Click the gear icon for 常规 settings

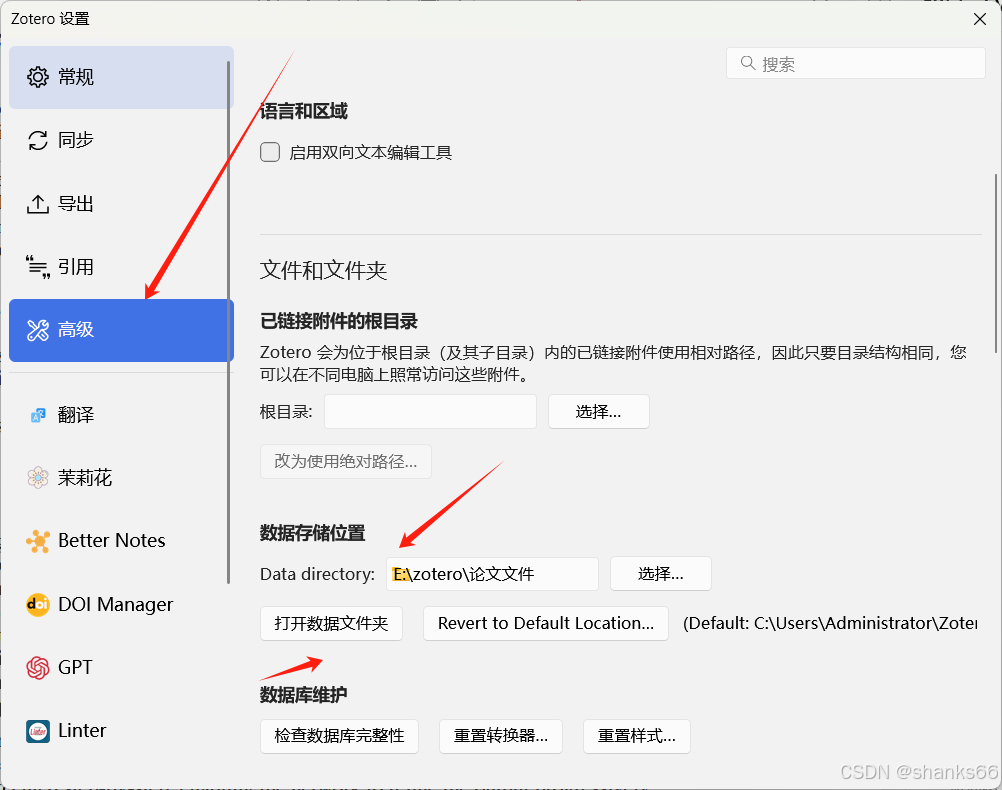(x=38, y=77)
